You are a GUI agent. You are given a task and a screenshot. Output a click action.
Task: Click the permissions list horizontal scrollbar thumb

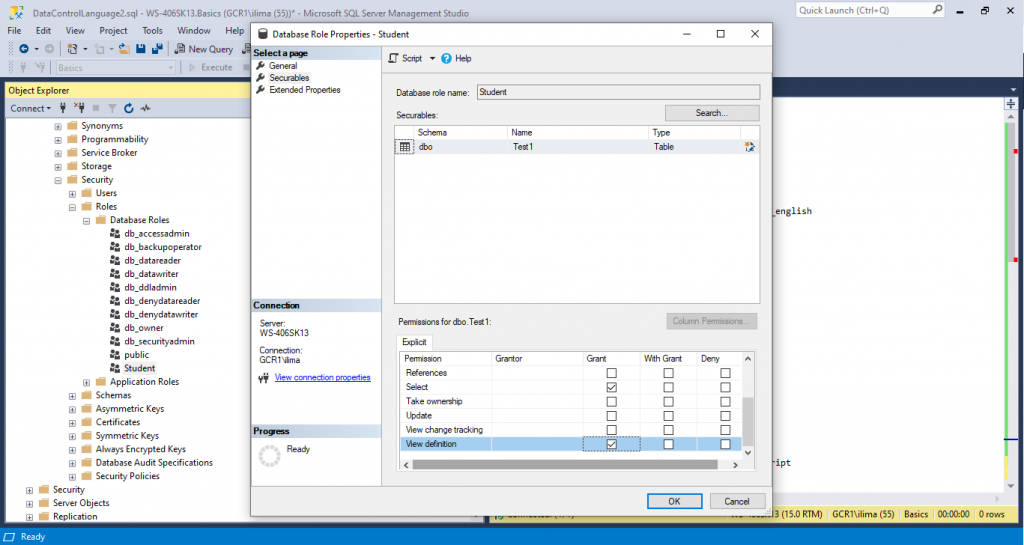[x=565, y=465]
